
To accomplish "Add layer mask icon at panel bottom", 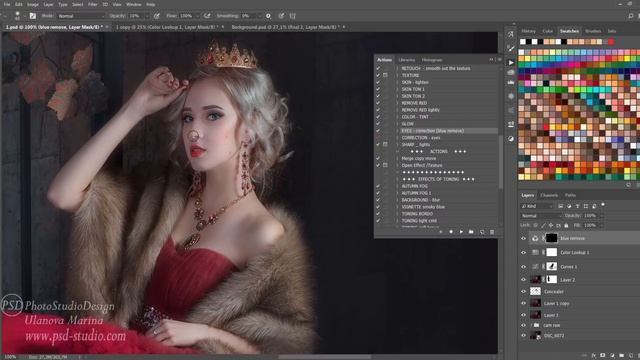I will (602, 356).
